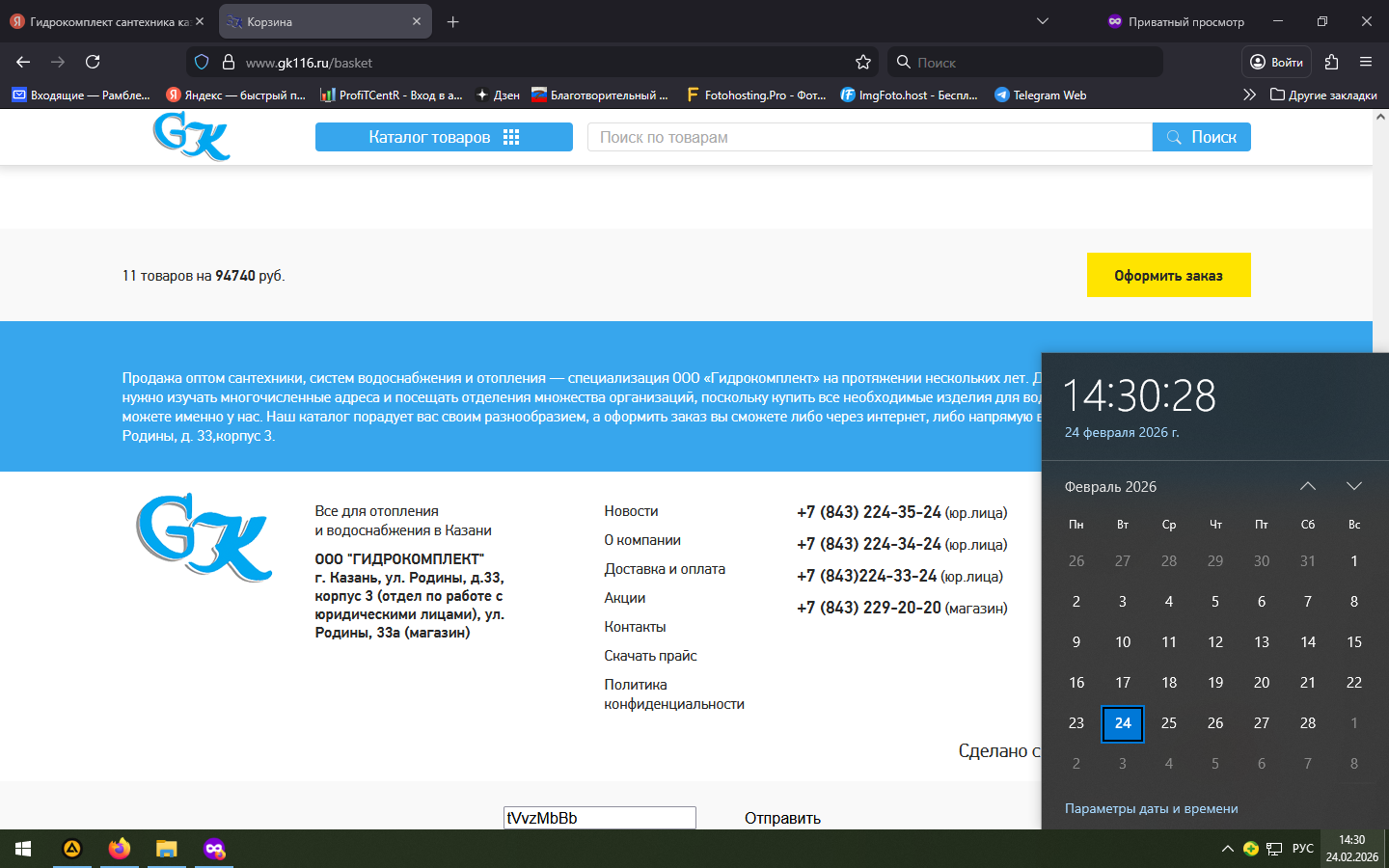Image resolution: width=1389 pixels, height=868 pixels.
Task: Open the Firefox extensions puzzle icon
Action: tap(1331, 63)
